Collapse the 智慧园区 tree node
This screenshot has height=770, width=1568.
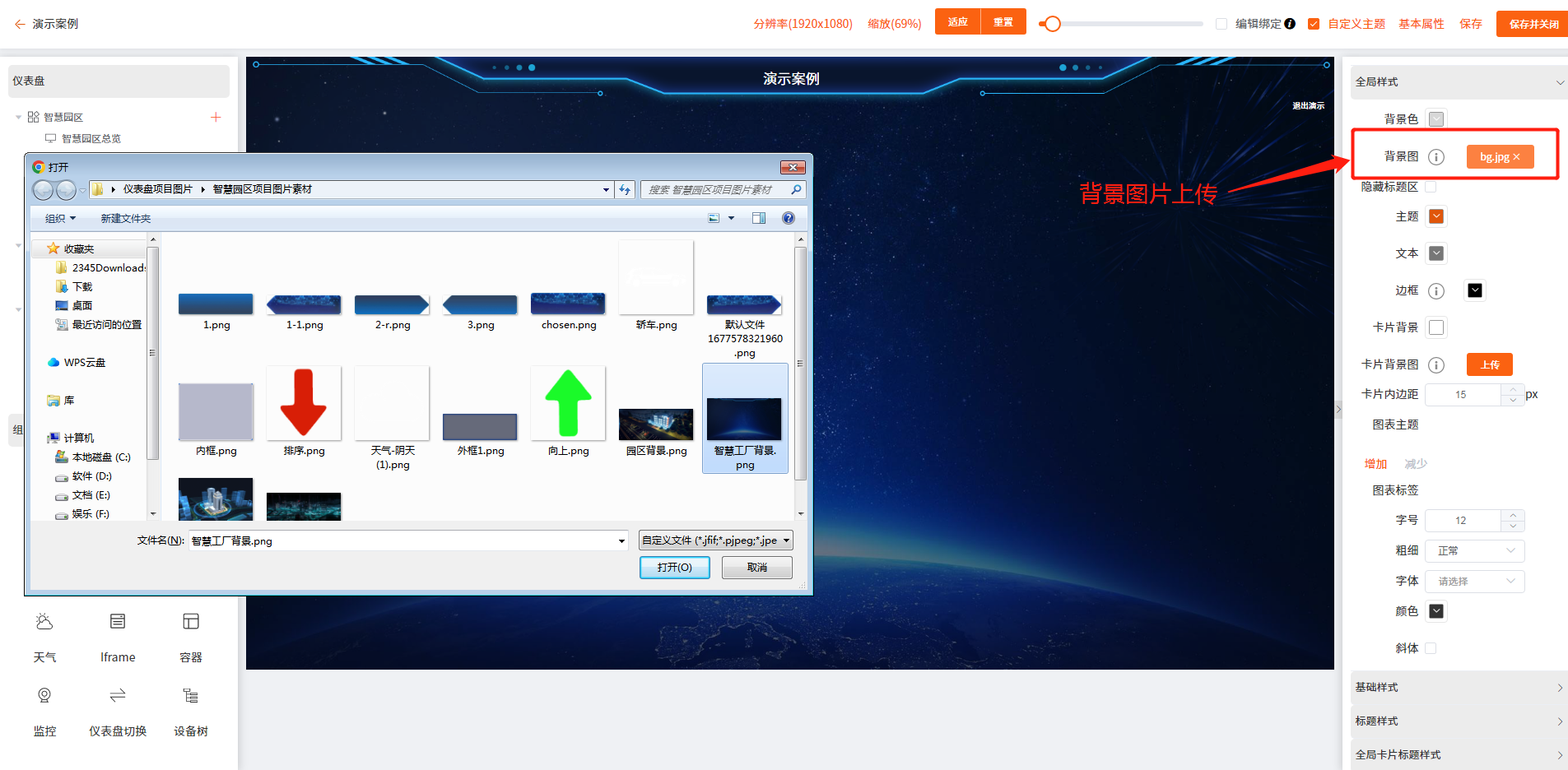[18, 117]
